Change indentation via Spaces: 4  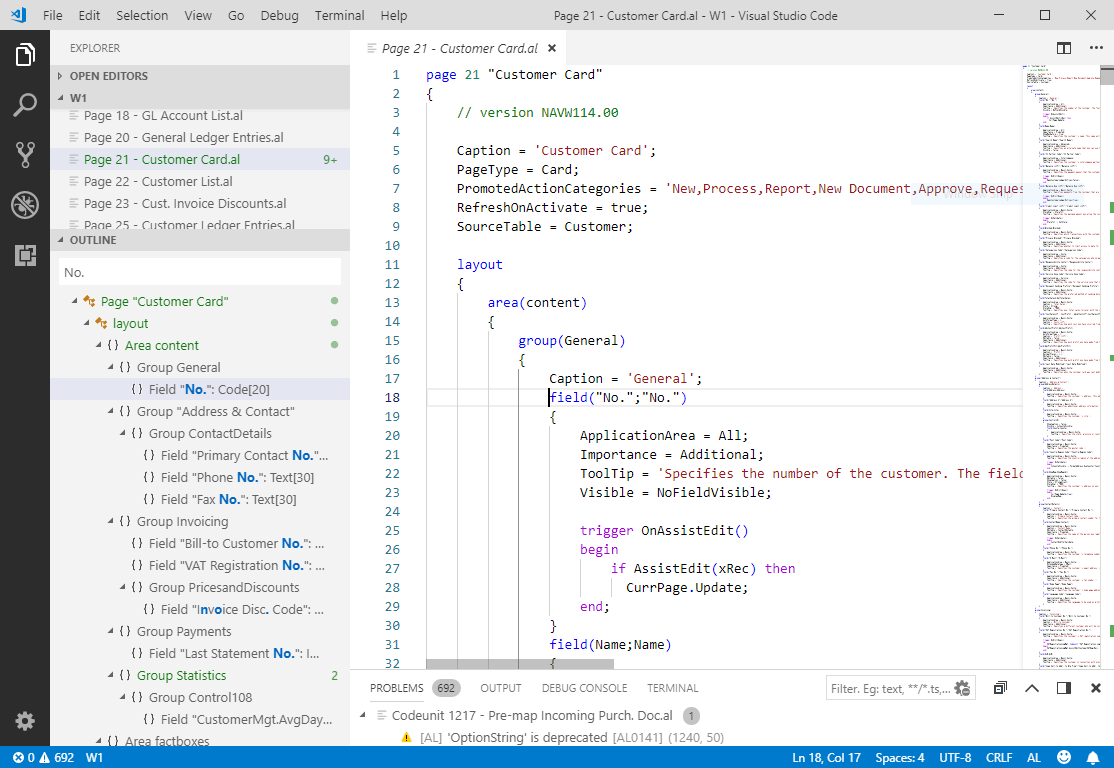click(x=899, y=757)
